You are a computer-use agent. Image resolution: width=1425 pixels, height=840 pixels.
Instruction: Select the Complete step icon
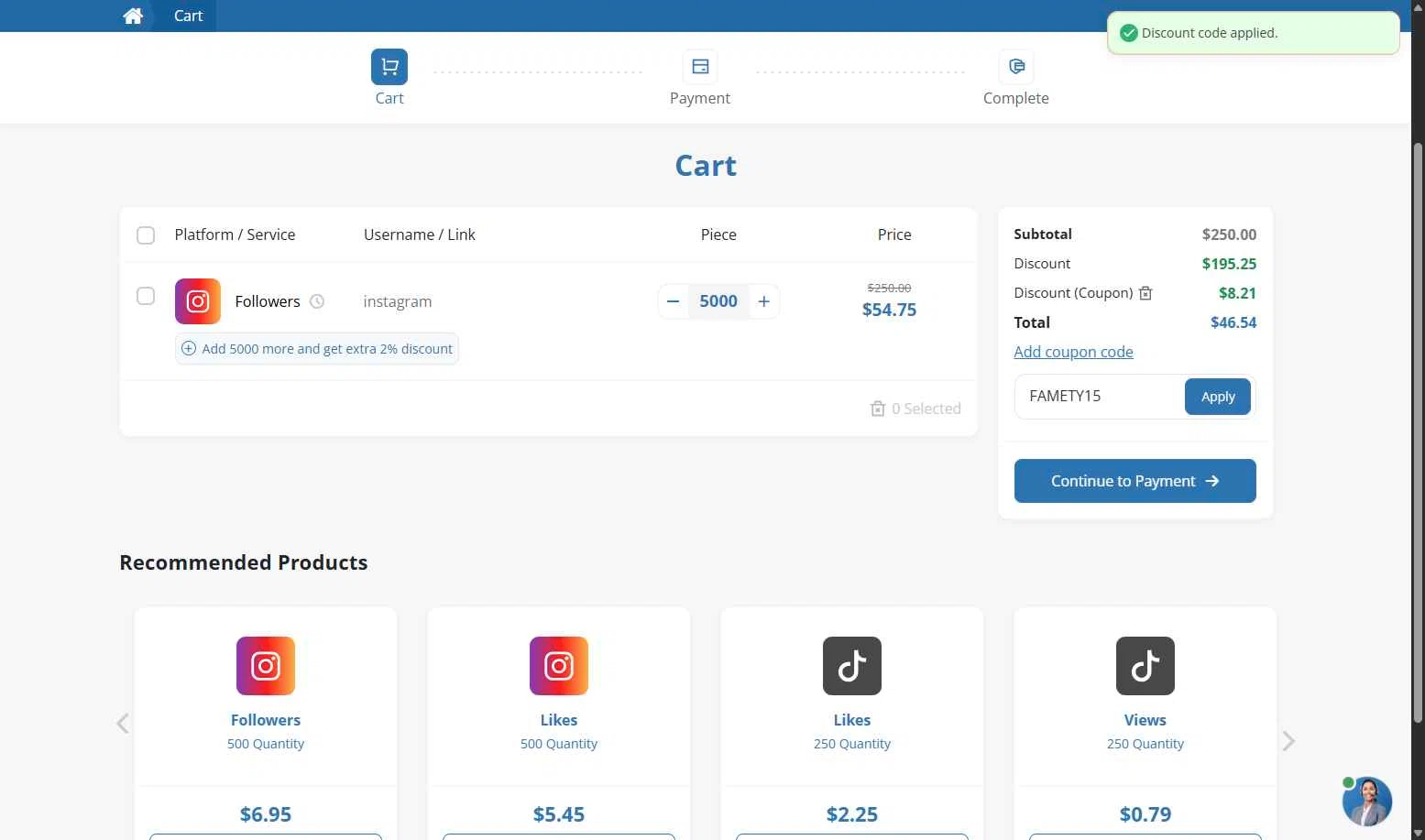(x=1016, y=67)
